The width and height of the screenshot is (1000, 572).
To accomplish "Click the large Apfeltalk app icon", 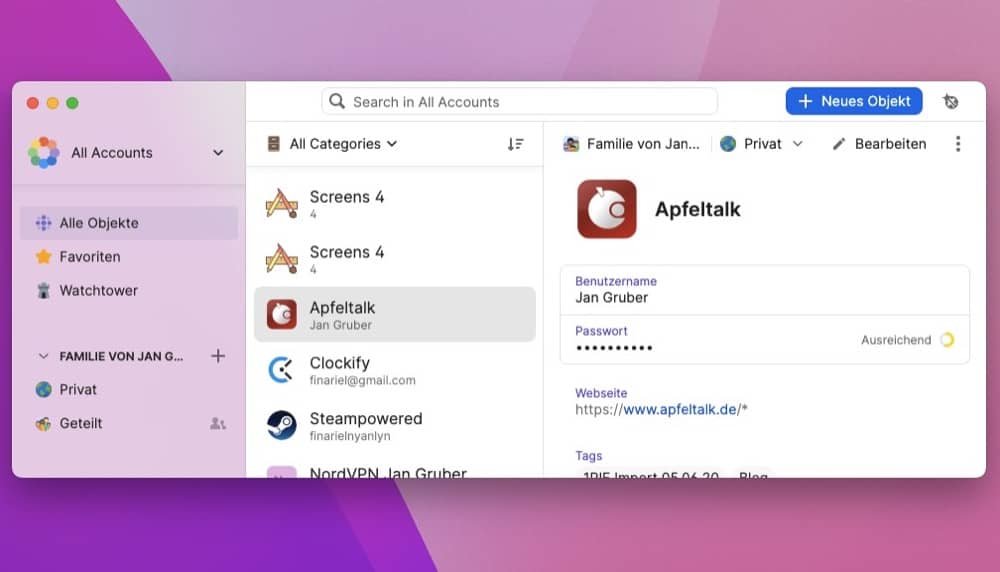I will 607,209.
